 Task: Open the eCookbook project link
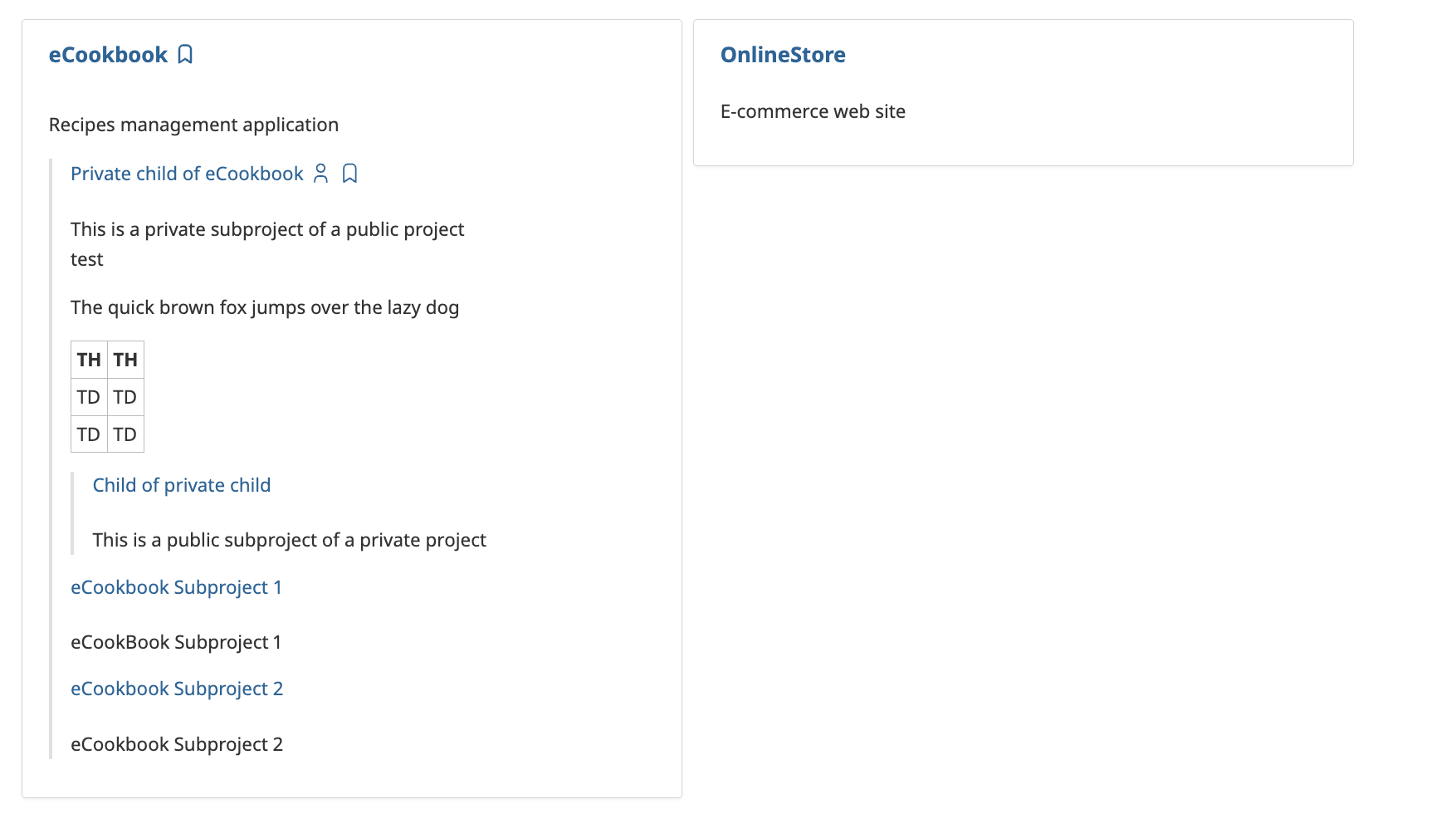108,55
